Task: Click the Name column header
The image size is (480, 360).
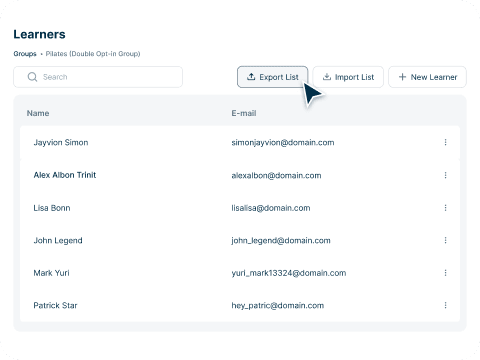Action: click(38, 113)
